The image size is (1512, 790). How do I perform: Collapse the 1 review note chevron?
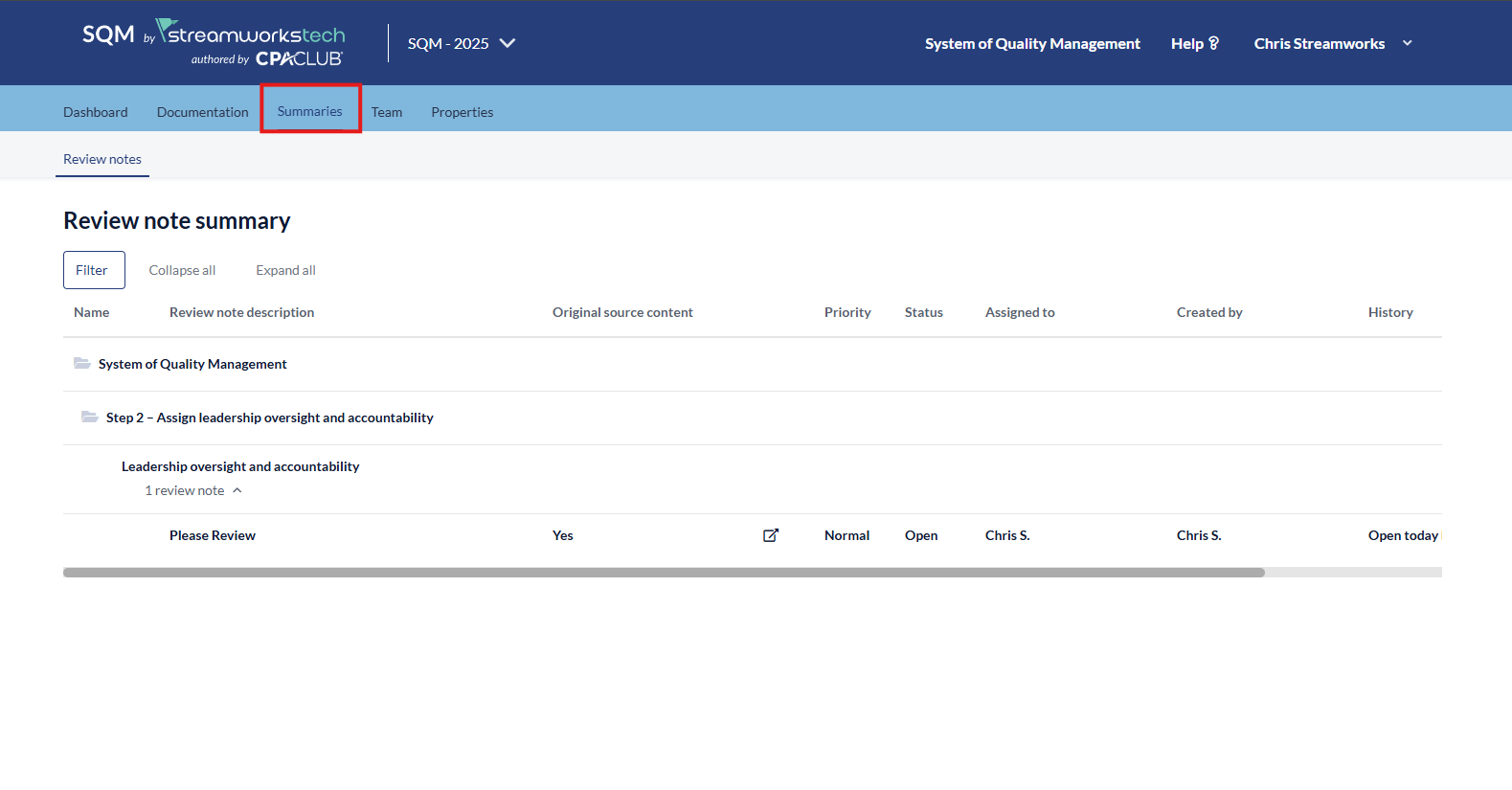237,490
